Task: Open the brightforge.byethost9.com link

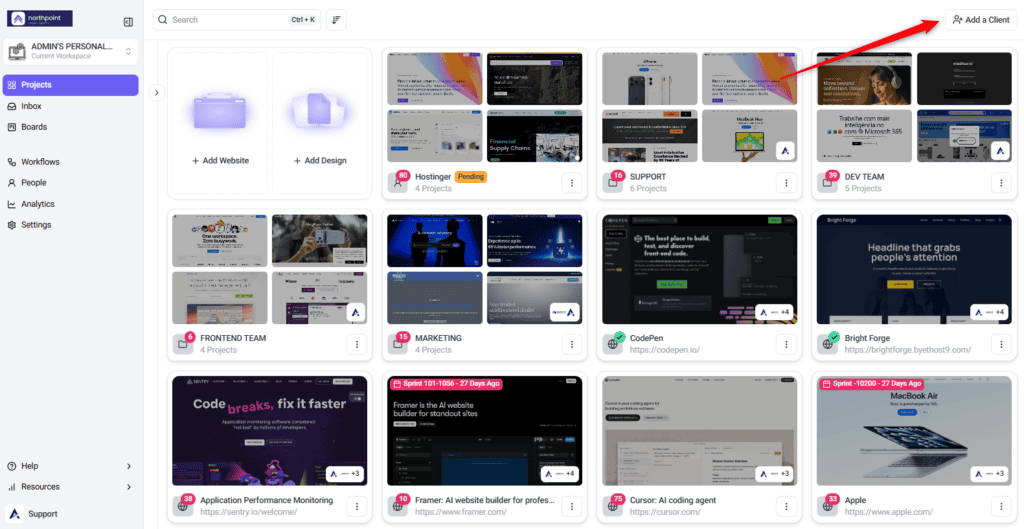Action: tap(908, 350)
